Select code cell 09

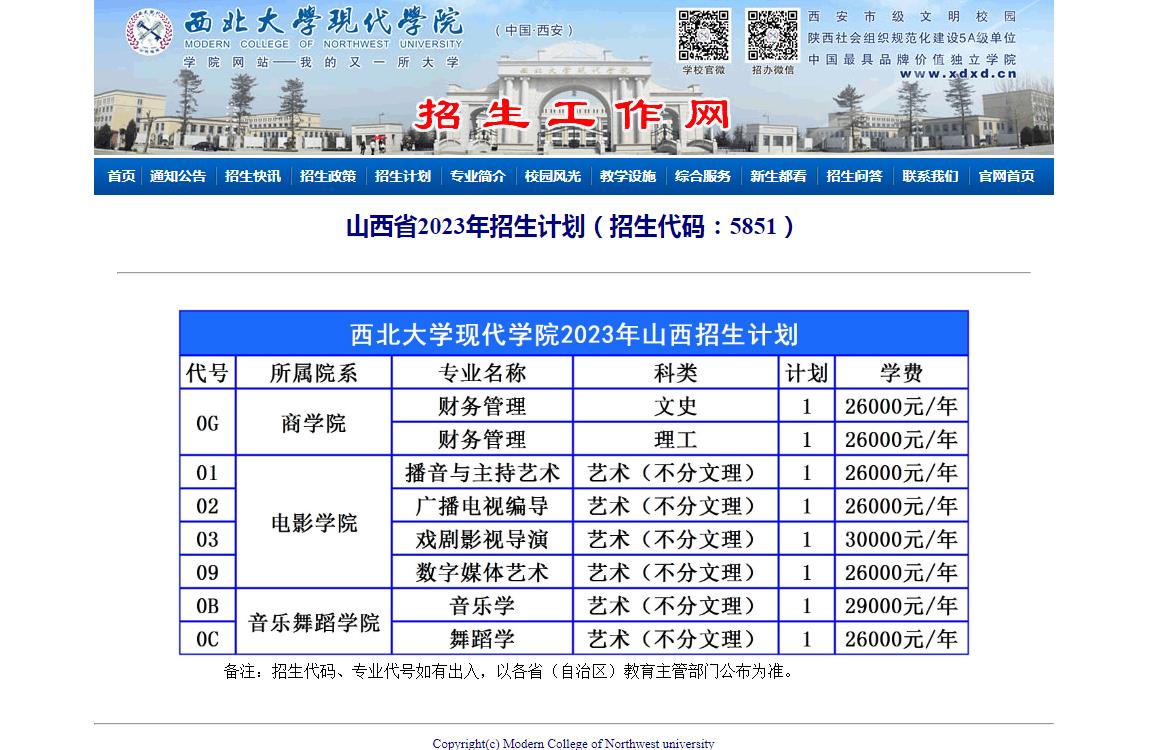(208, 573)
